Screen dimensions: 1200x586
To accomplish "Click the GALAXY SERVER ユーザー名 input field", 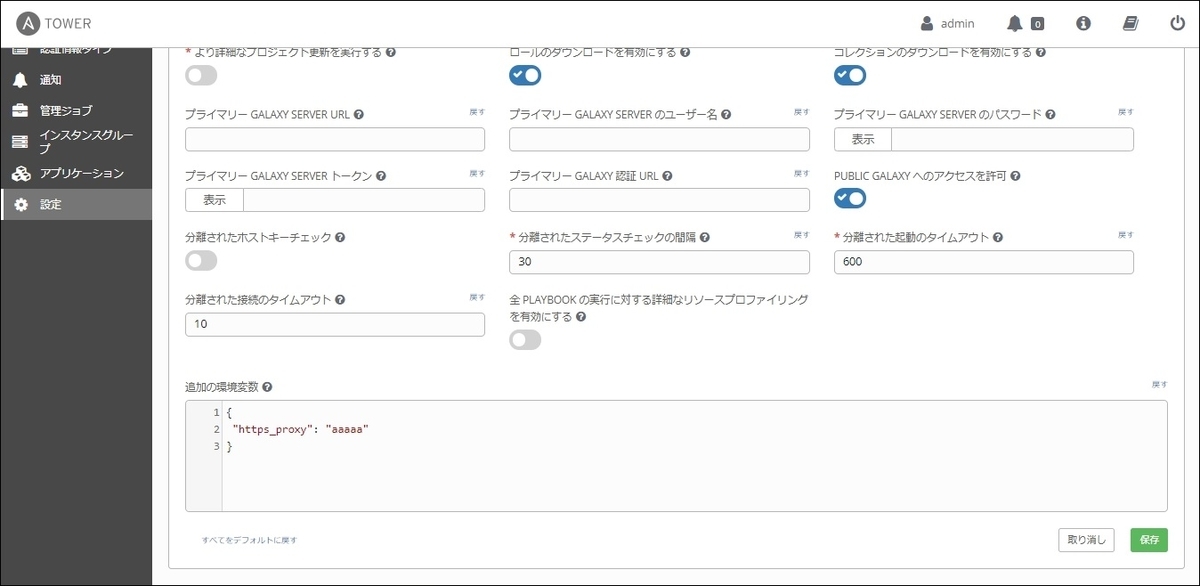I will click(x=659, y=139).
